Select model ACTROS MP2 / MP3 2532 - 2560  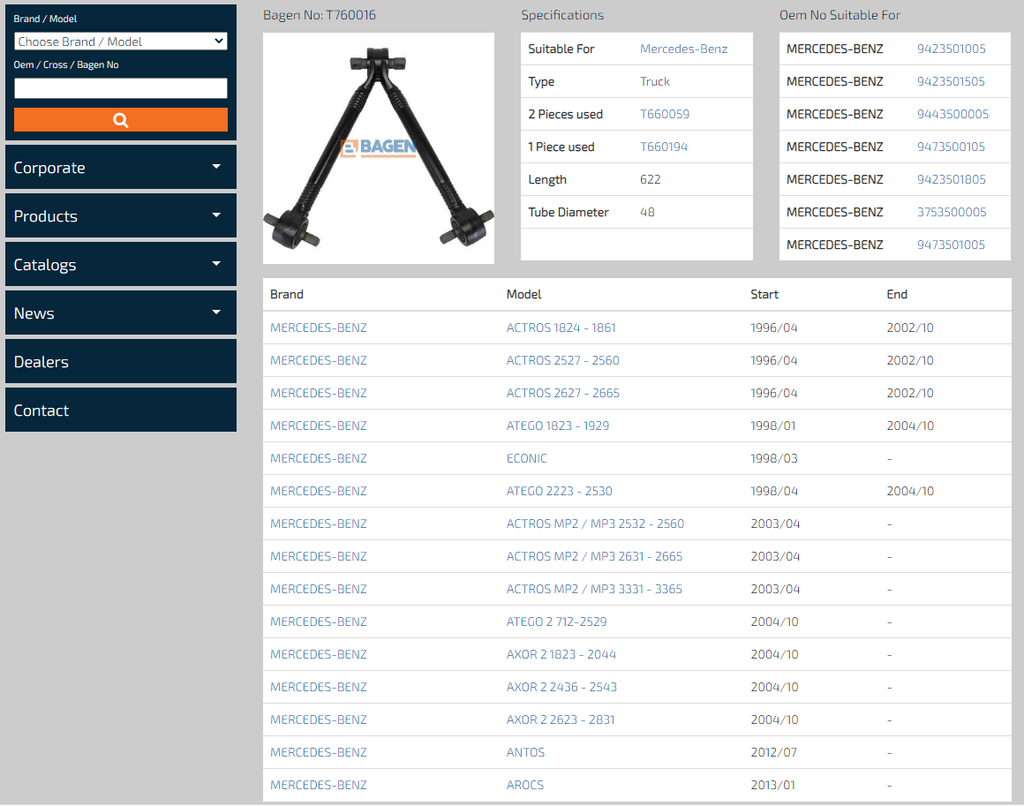point(595,524)
